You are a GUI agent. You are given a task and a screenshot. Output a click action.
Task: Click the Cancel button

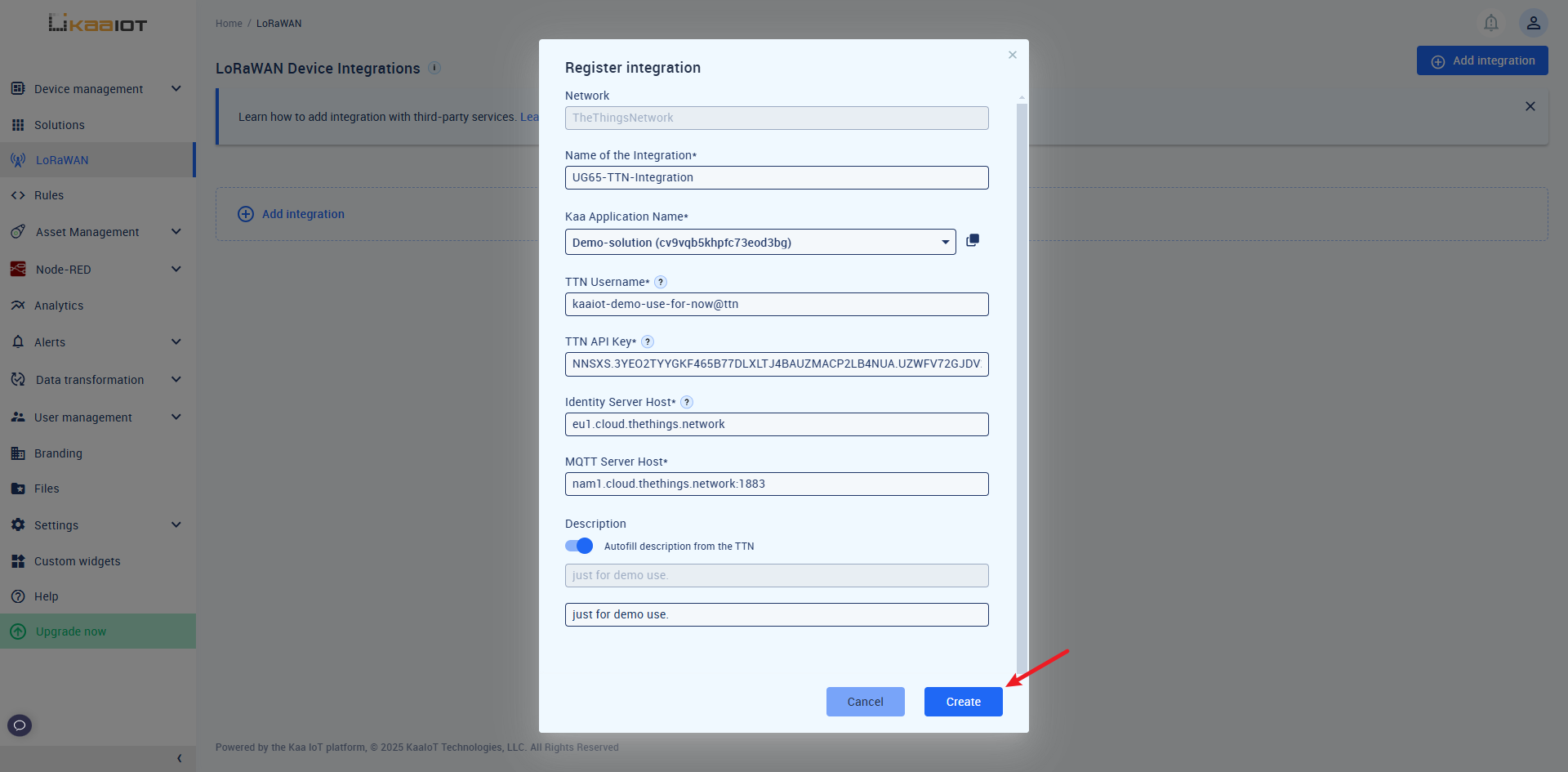tap(866, 702)
